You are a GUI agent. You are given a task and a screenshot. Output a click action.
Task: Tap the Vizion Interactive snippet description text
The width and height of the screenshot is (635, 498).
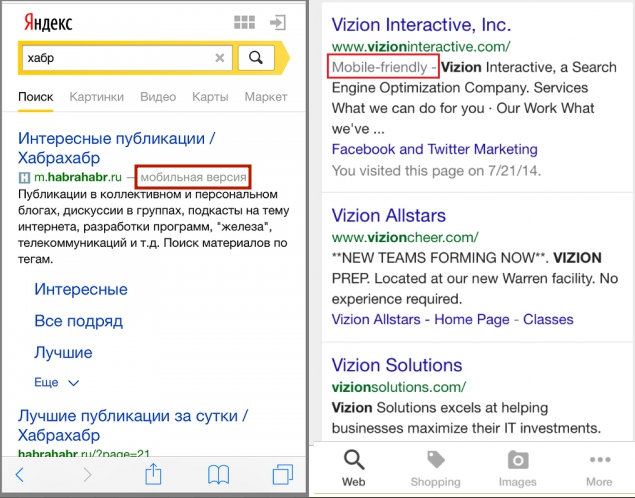(x=474, y=98)
